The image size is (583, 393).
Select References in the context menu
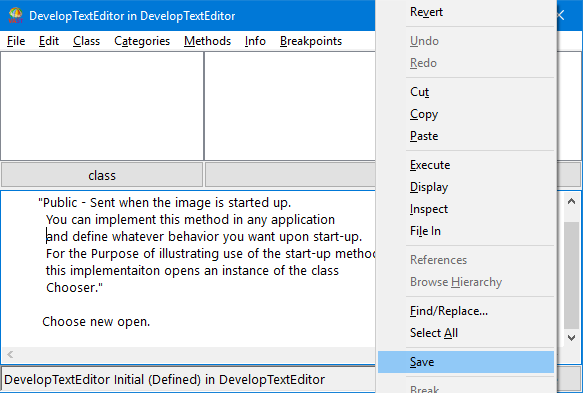click(466, 260)
